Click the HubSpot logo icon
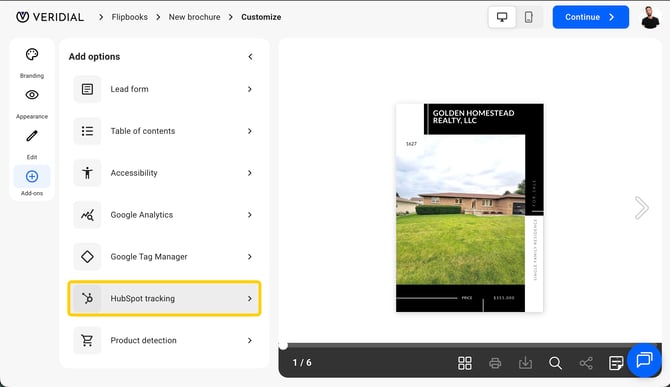 coord(87,299)
